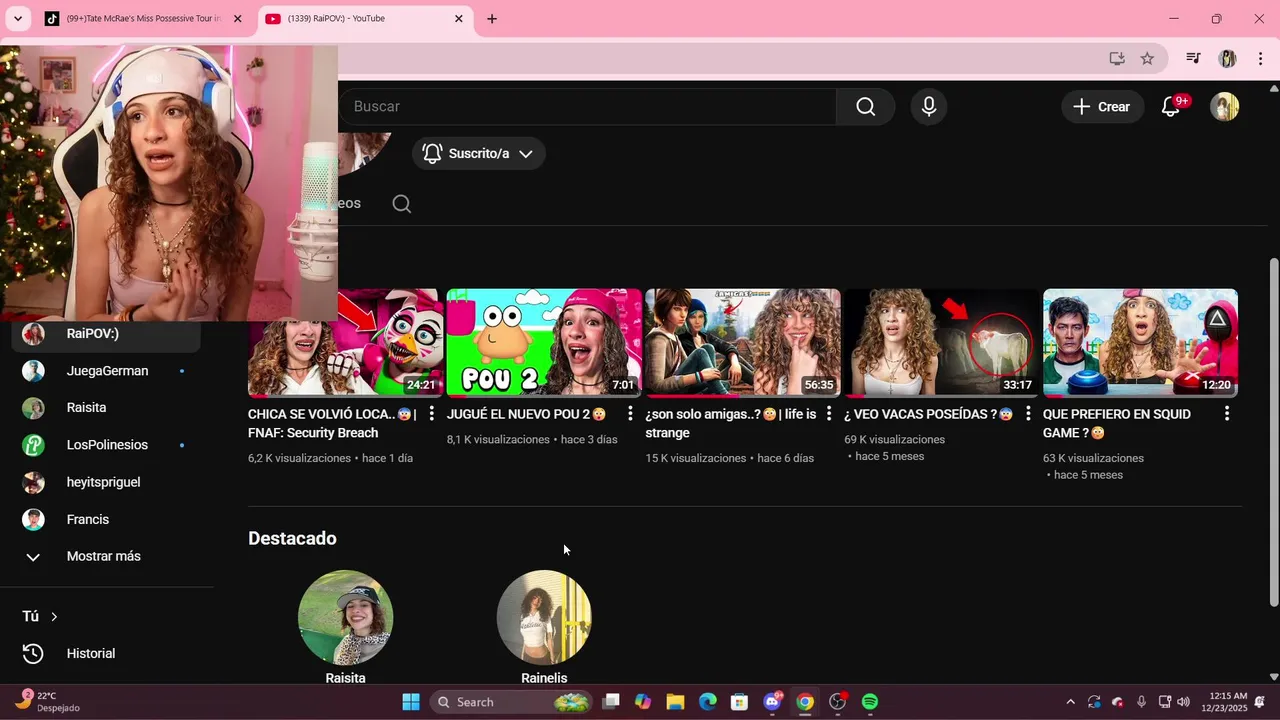1280x720 pixels.
Task: Open Historial in the sidebar
Action: pos(107,653)
